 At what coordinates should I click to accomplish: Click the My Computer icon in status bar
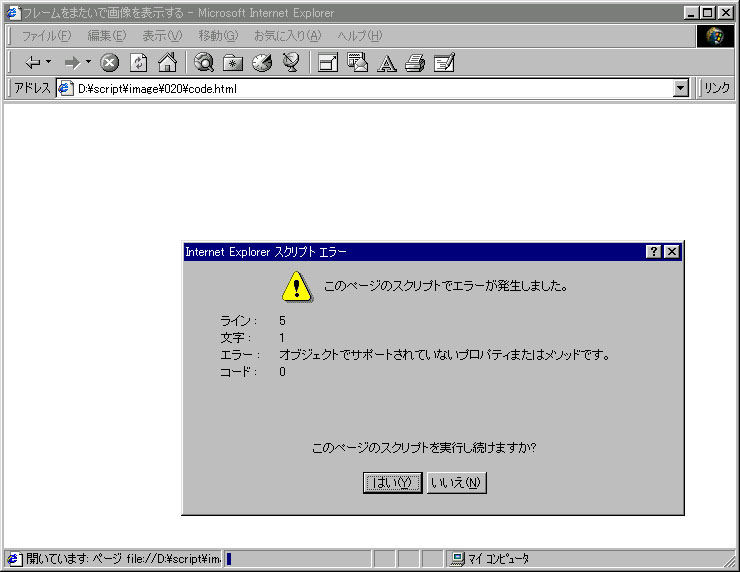[x=457, y=559]
